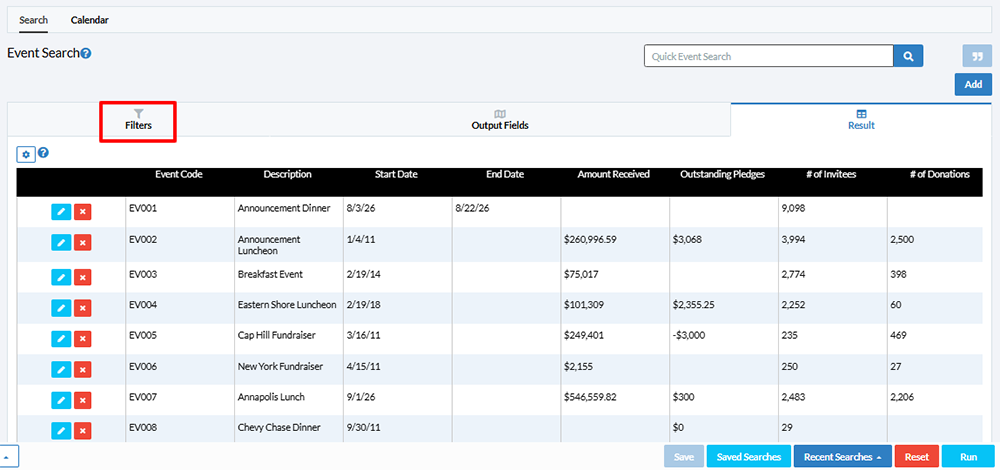Switch to the Output Fields tab
The image size is (1000, 470).
coord(500,120)
